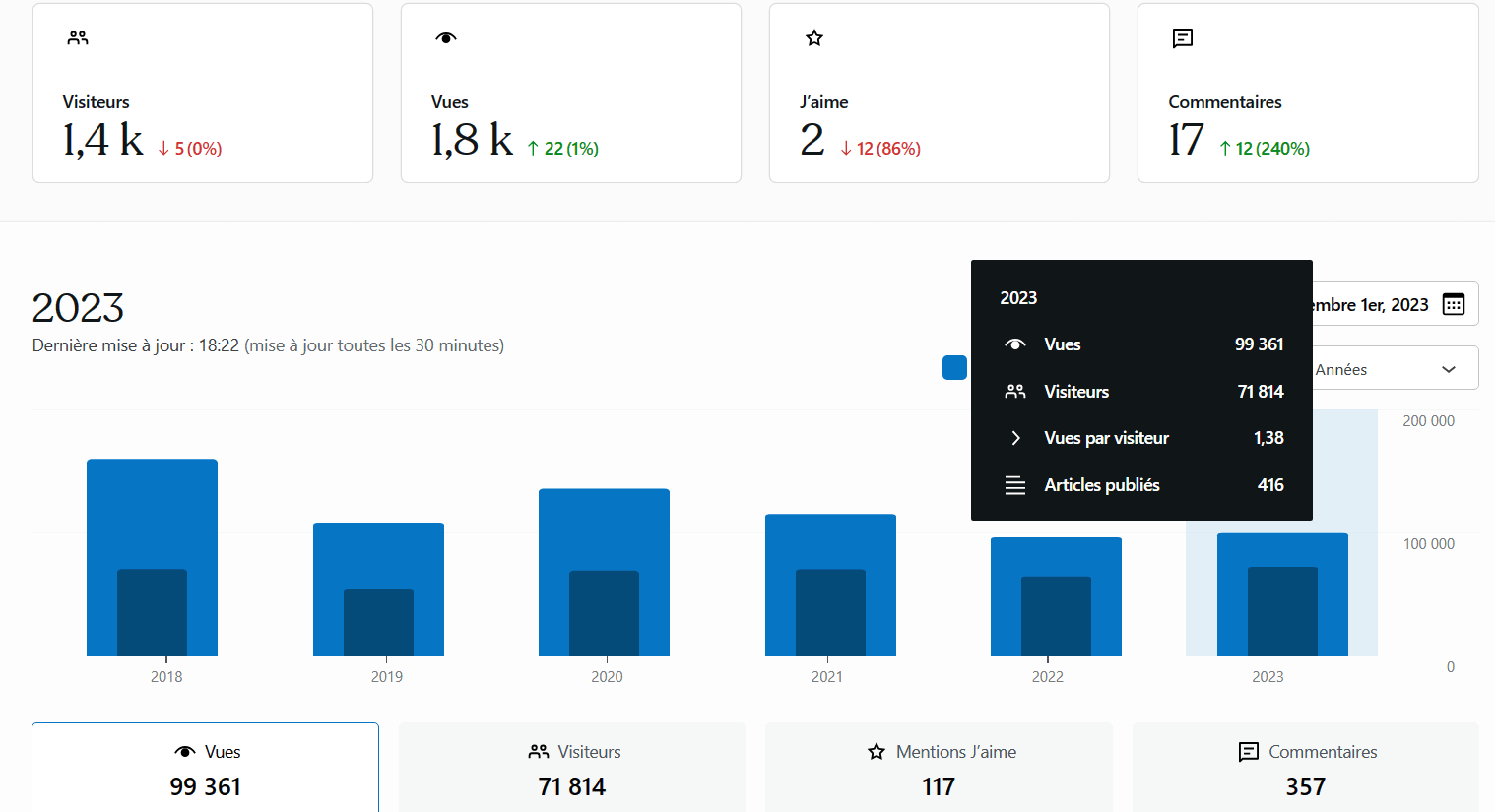Image resolution: width=1495 pixels, height=812 pixels.
Task: Click the eye icon in top Vues card
Action: tap(446, 38)
